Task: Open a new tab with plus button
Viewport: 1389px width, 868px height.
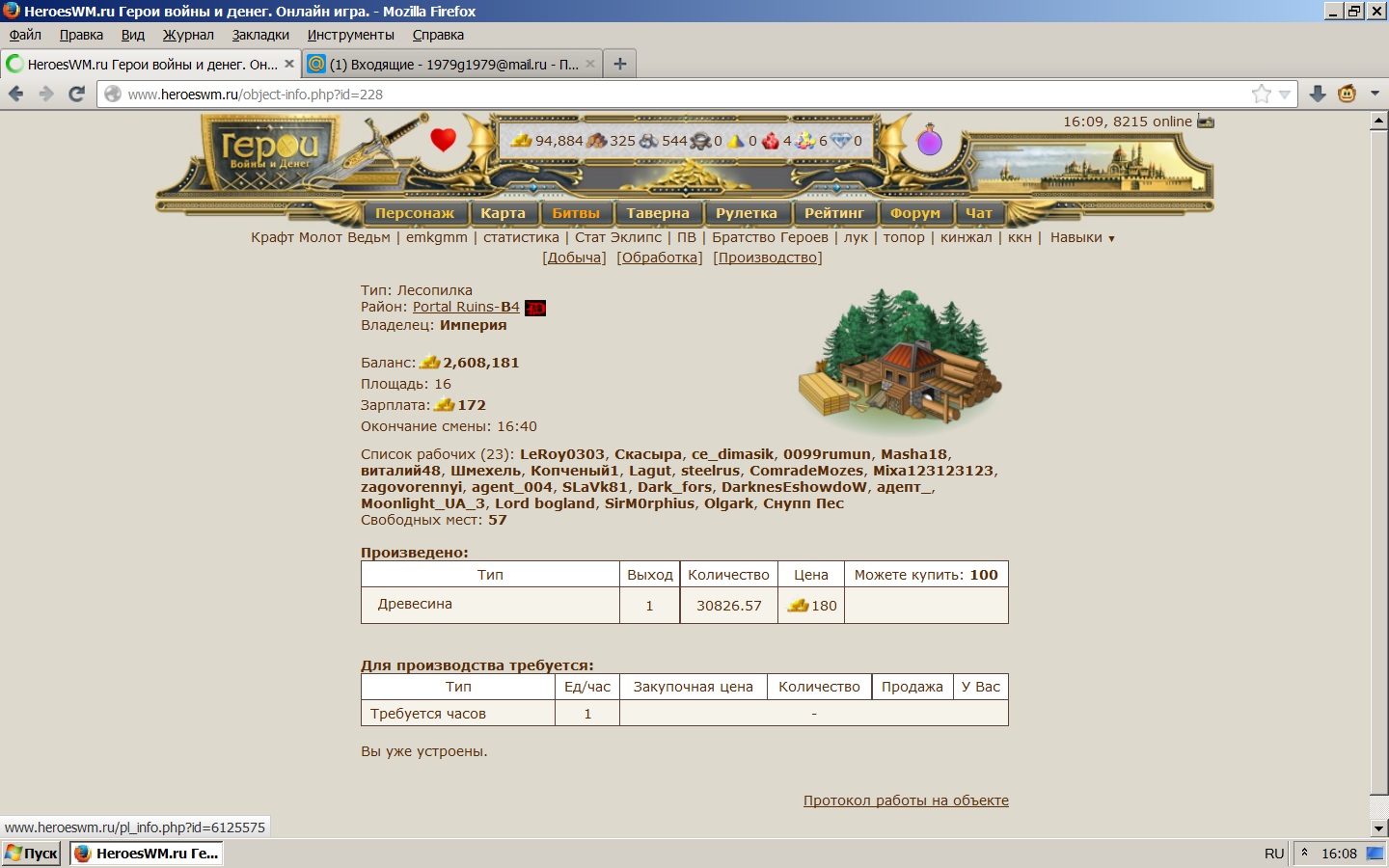Action: pos(620,64)
